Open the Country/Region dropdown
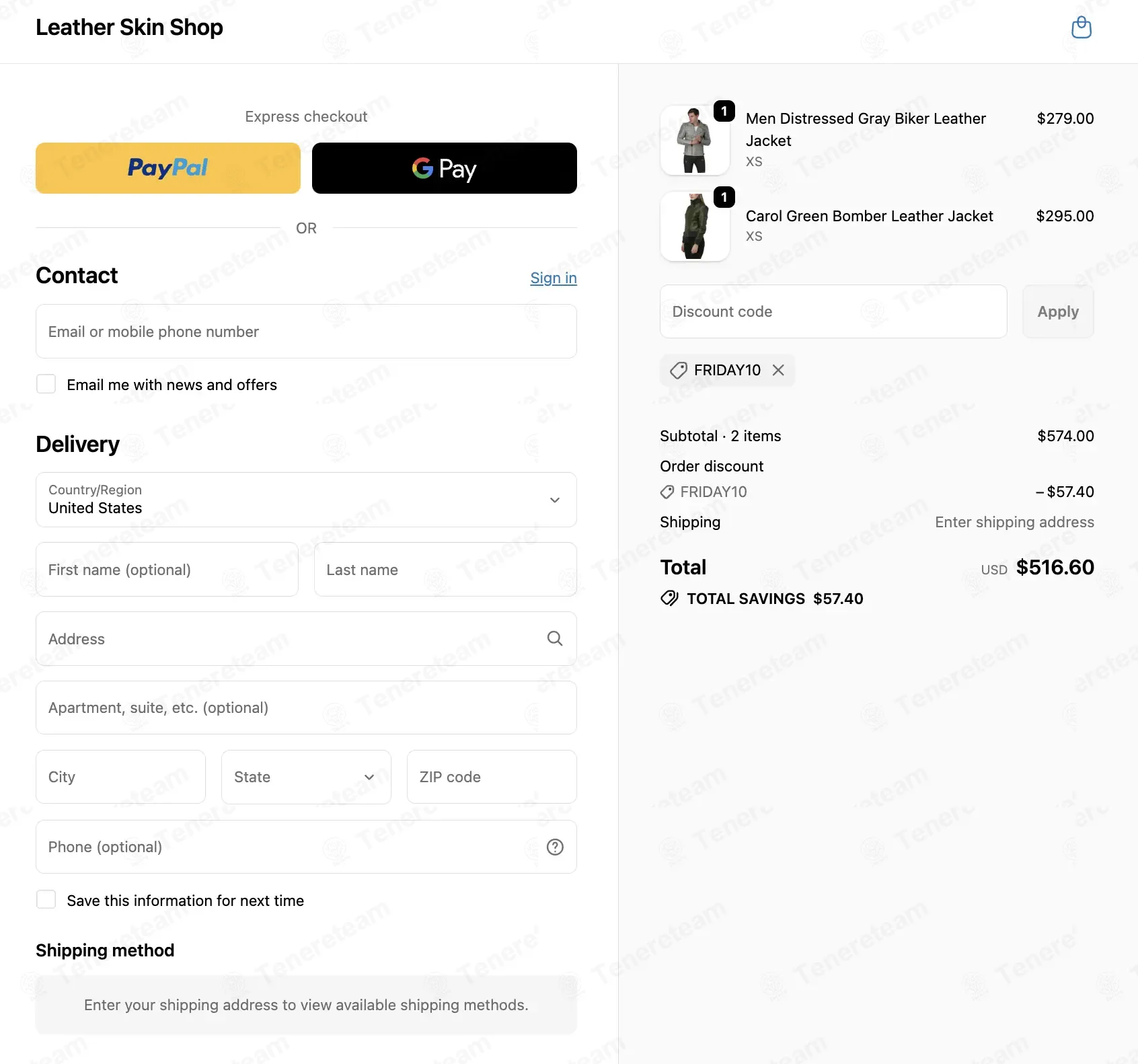1138x1064 pixels. coord(306,500)
